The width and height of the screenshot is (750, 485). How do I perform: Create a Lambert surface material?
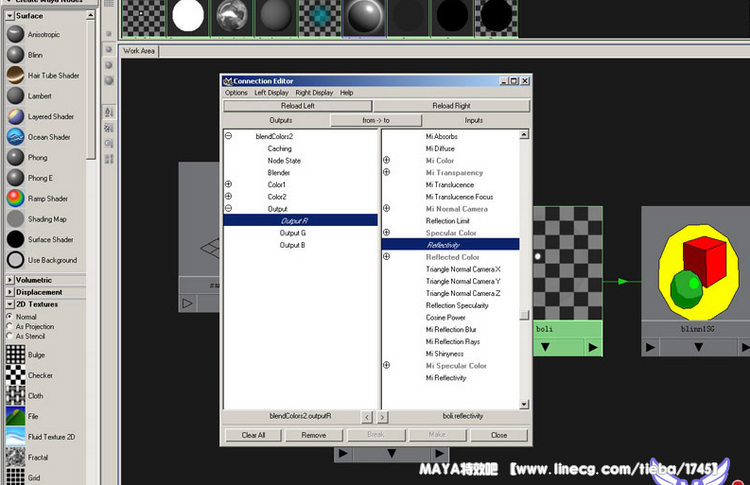coord(15,96)
